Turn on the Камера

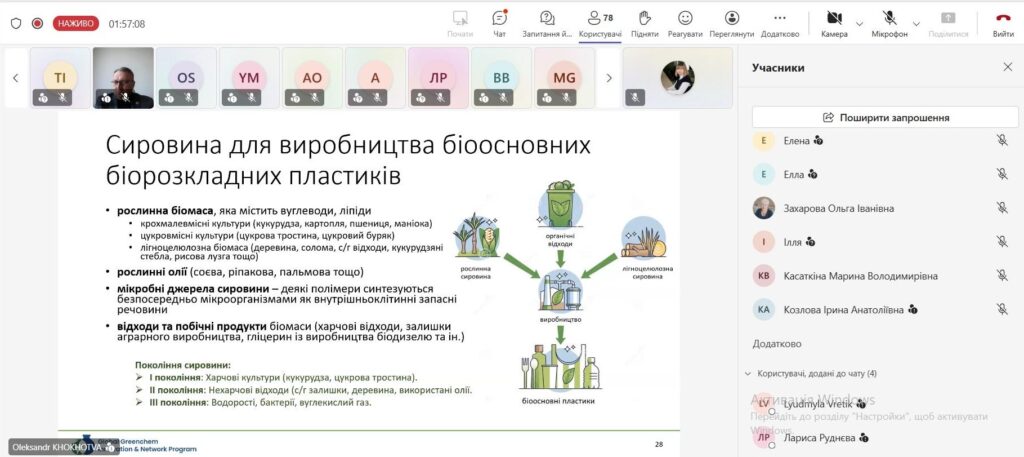coord(834,24)
